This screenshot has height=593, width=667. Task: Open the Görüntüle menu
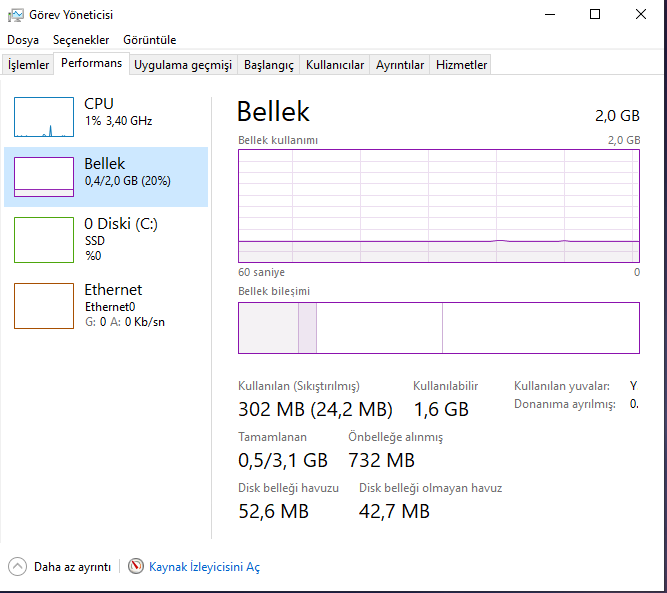pos(150,40)
